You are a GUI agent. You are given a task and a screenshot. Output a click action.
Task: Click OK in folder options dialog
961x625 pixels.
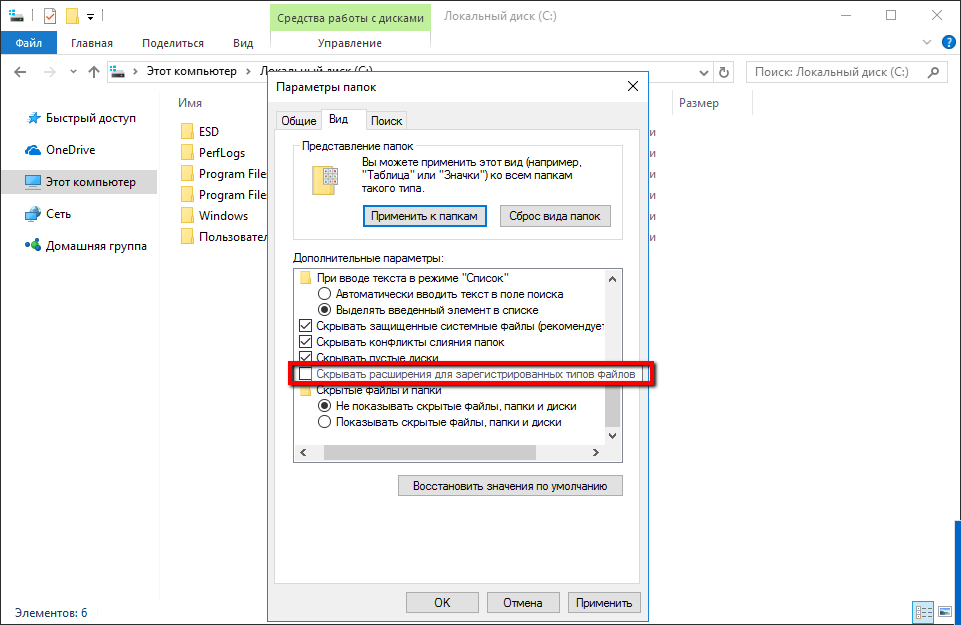click(442, 602)
